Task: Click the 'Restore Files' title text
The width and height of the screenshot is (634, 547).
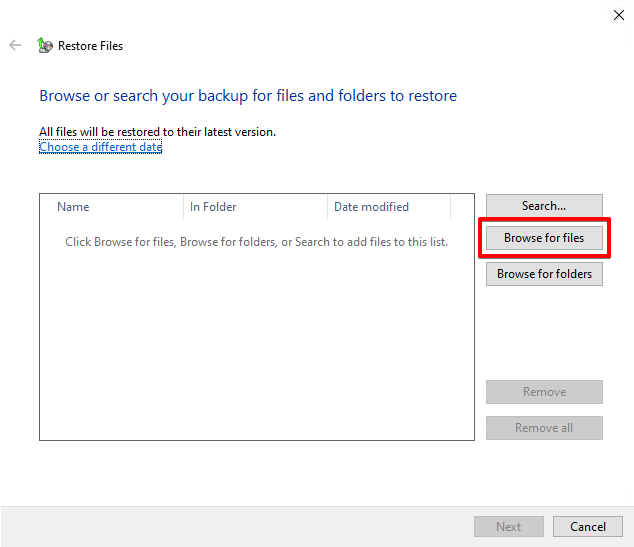Action: [x=90, y=46]
